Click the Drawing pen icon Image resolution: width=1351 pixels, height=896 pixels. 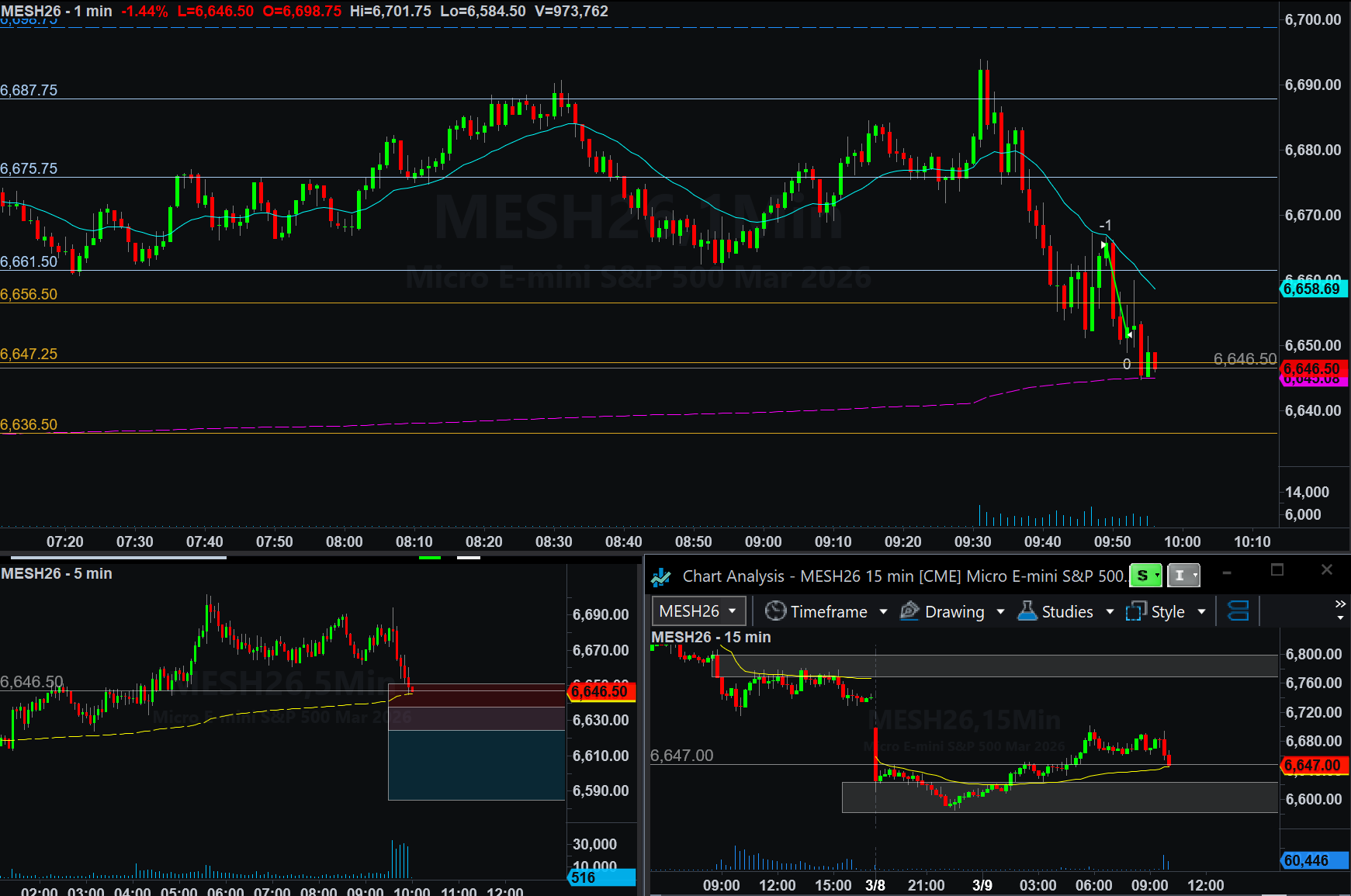[x=909, y=611]
